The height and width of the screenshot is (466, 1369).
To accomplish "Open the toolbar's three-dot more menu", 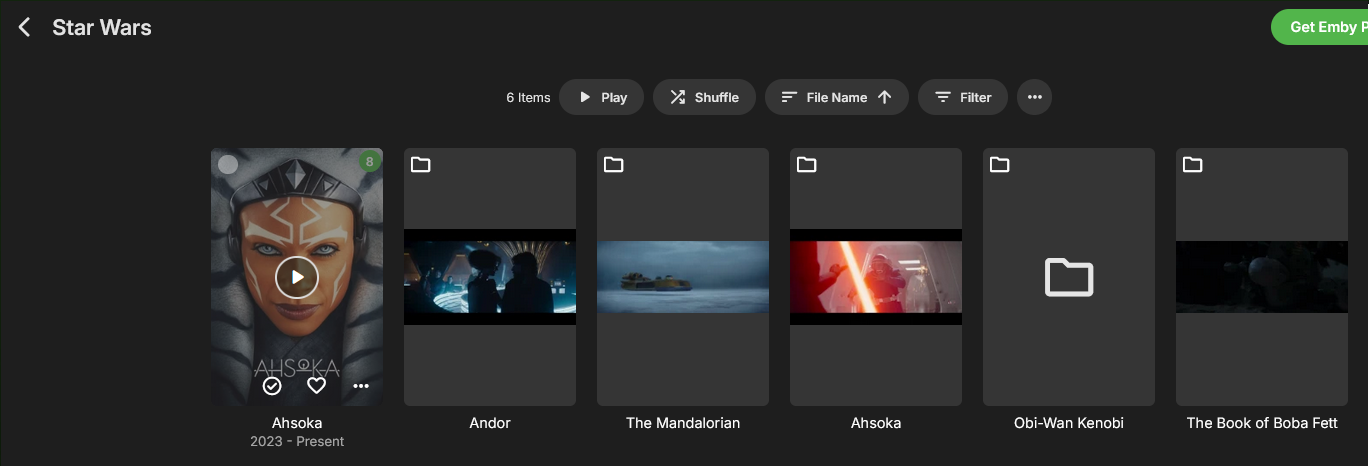I will pyautogui.click(x=1035, y=97).
